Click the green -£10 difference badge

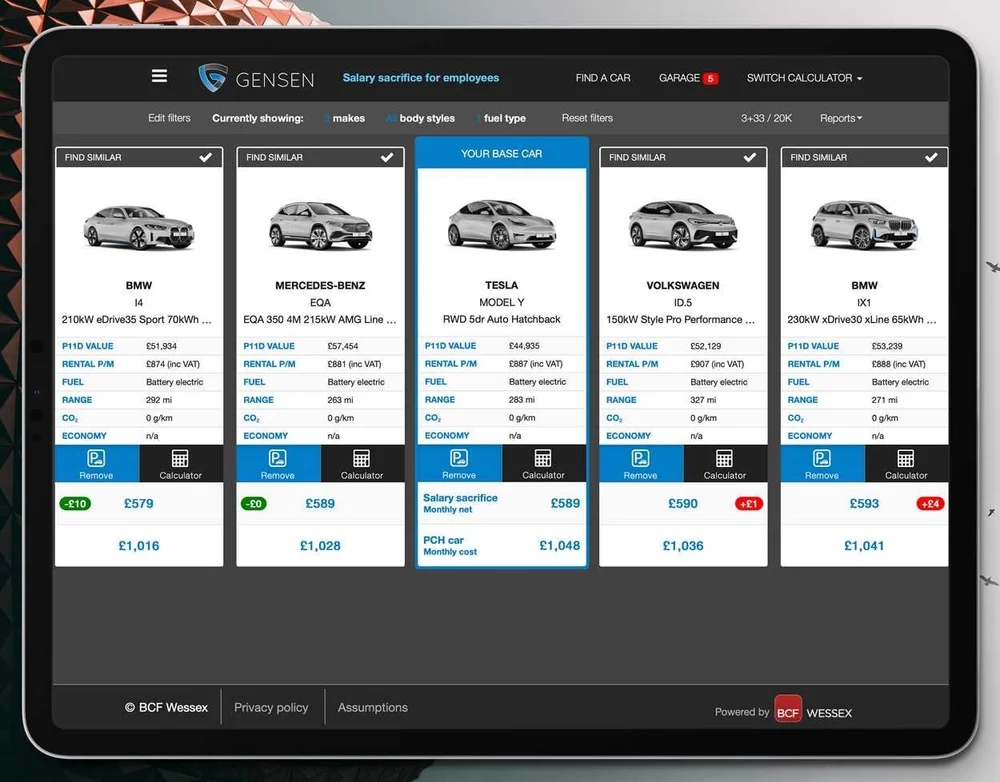click(75, 504)
